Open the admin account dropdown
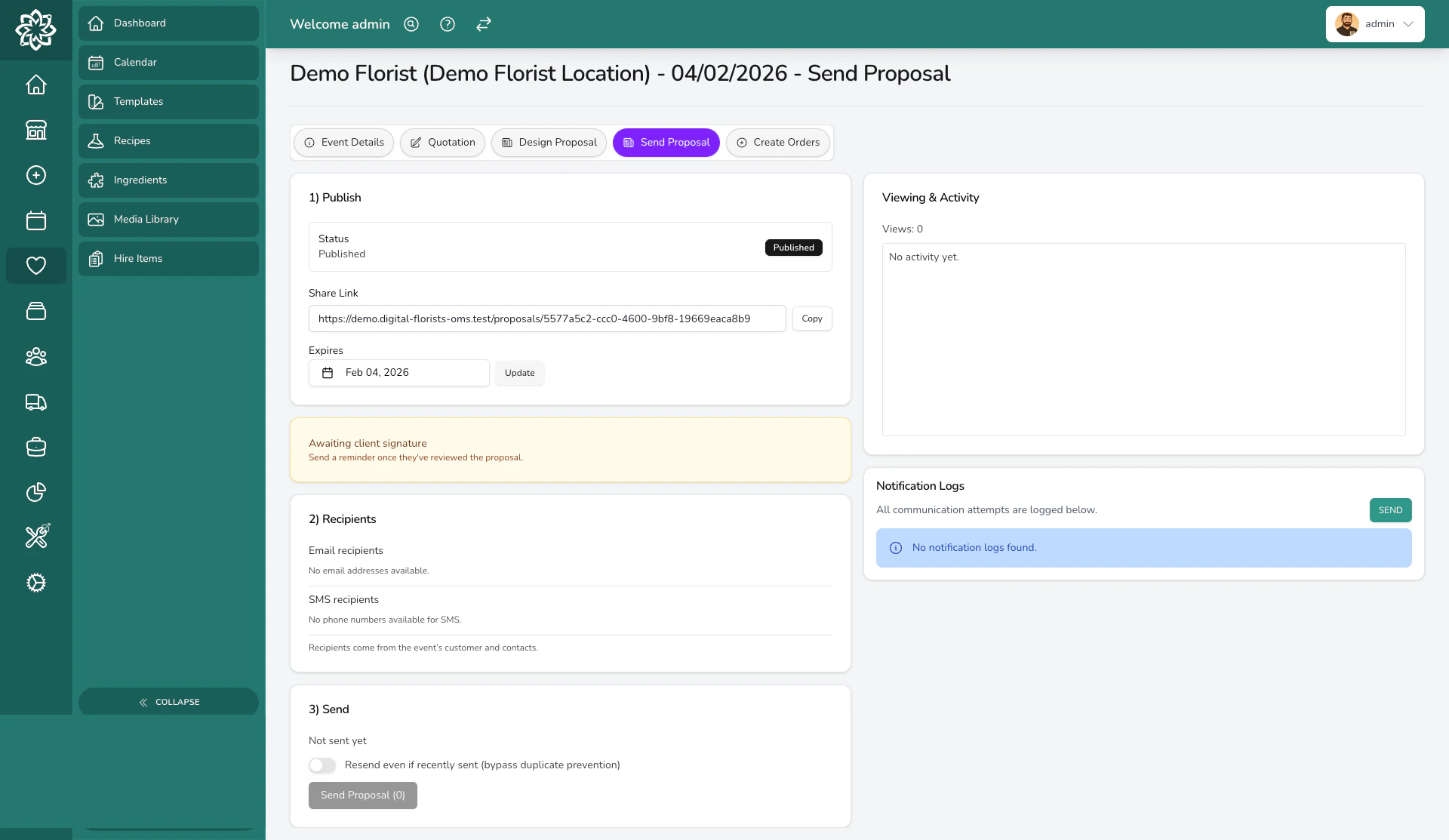Screen dimensions: 1449x840 1375,23
